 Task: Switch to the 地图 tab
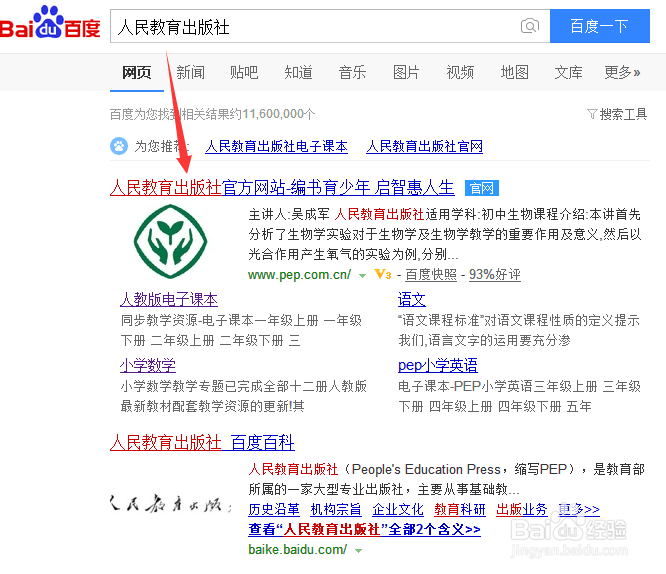coord(514,72)
